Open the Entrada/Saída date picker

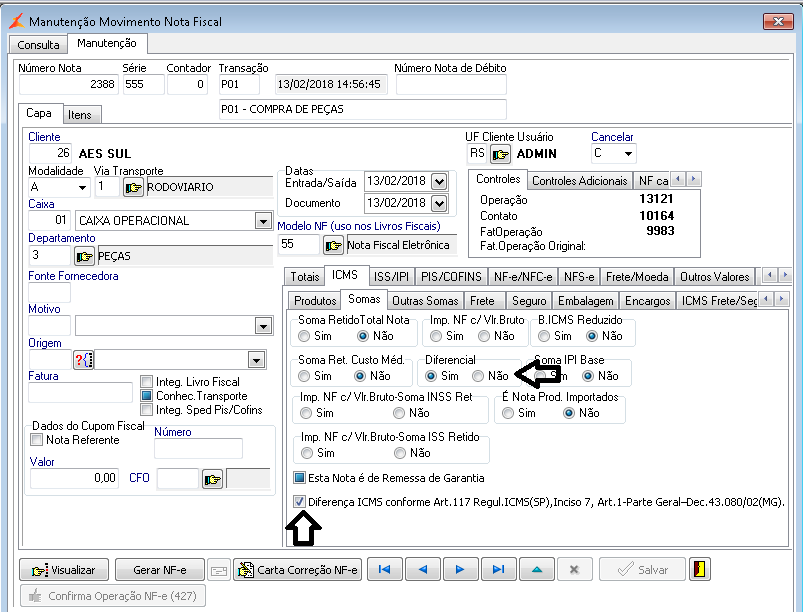437,181
